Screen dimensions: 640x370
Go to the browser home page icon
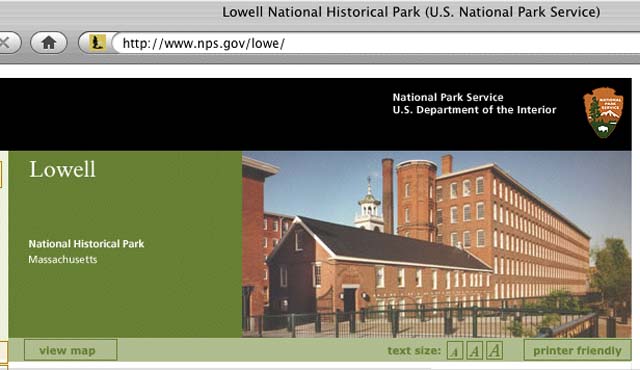tap(49, 43)
